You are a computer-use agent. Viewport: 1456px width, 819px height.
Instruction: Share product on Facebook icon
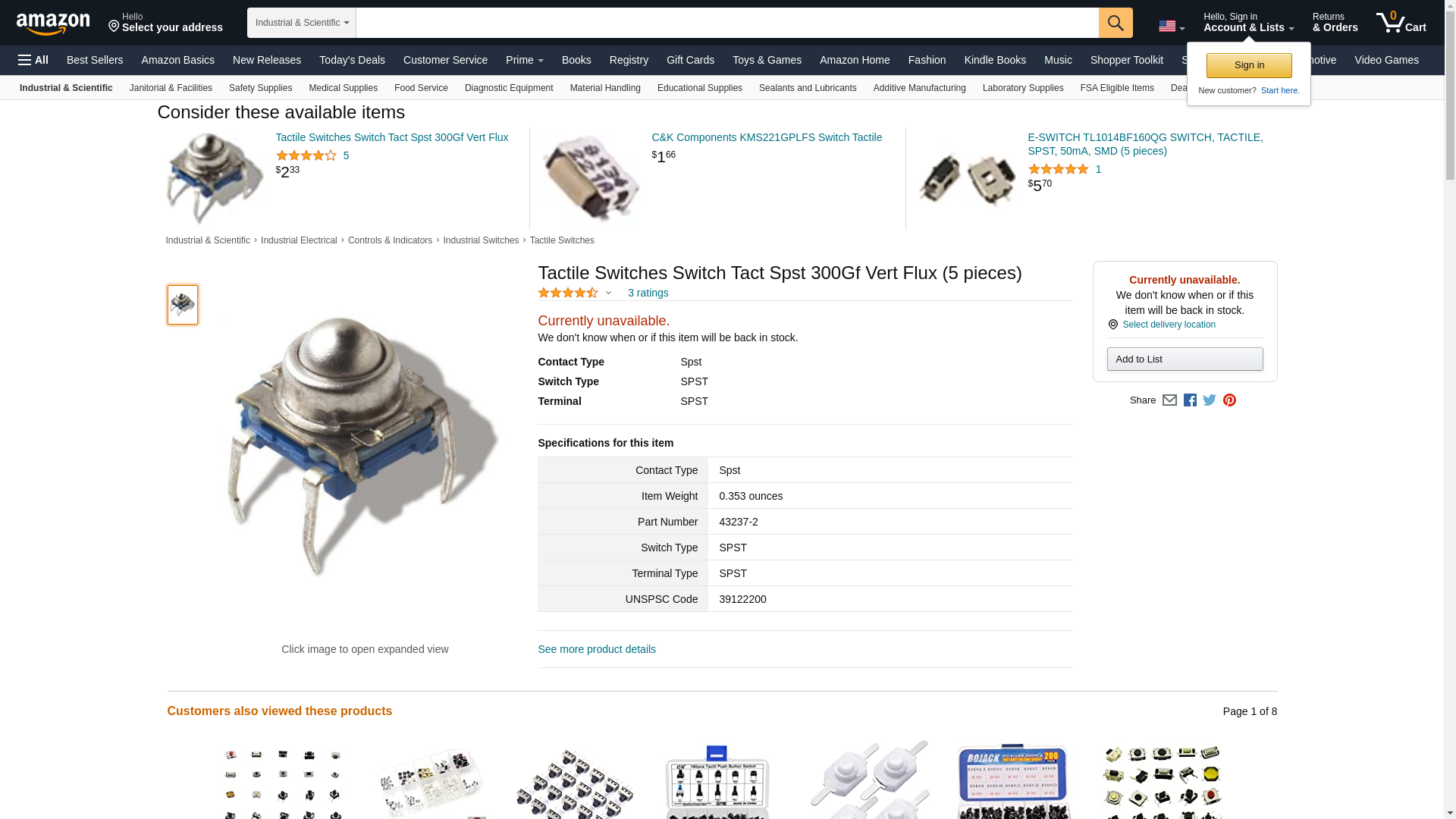click(1190, 400)
